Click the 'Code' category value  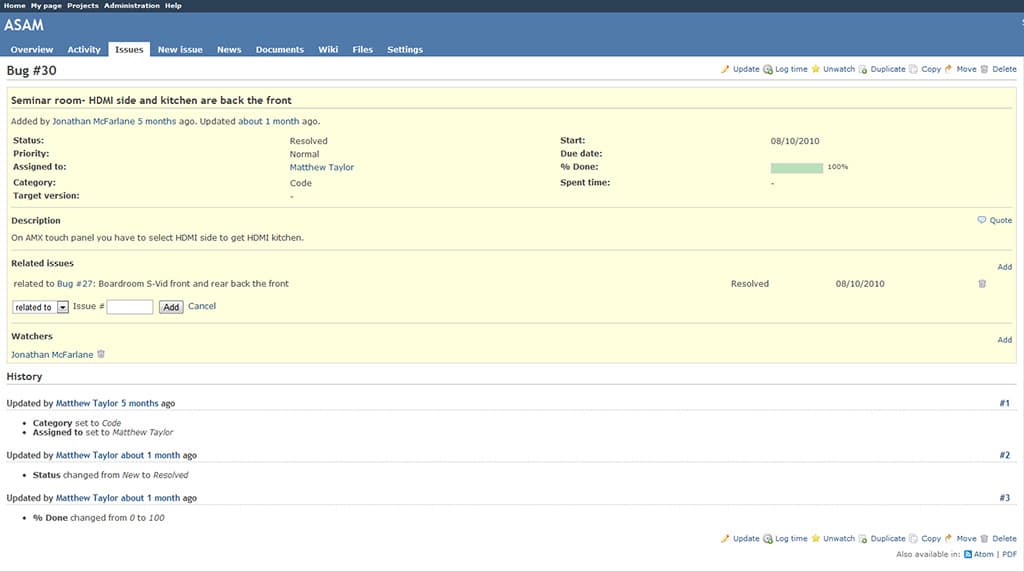pos(300,183)
